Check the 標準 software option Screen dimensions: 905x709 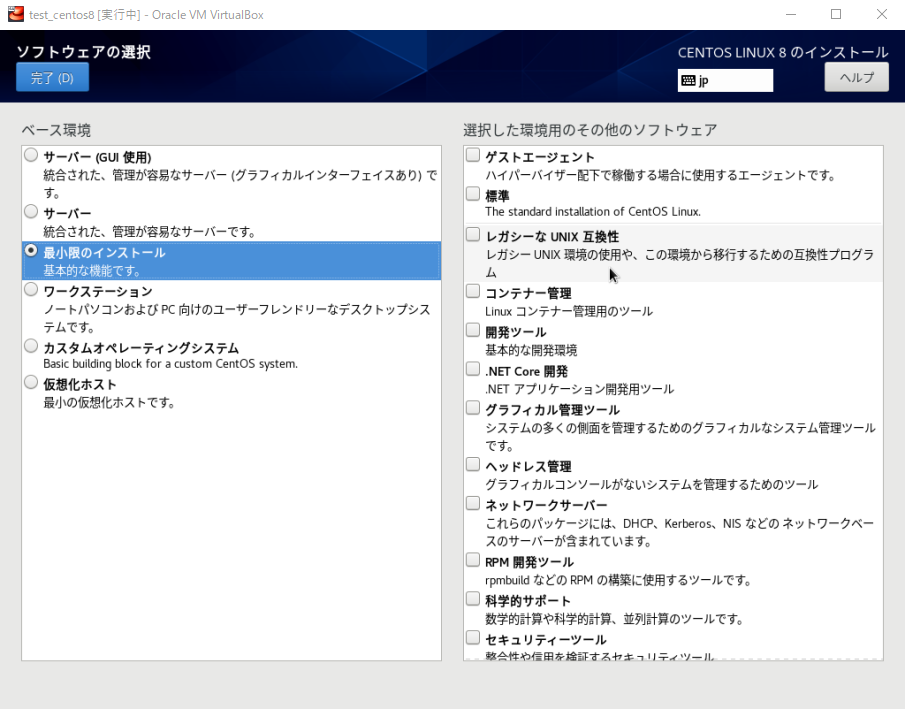[472, 193]
